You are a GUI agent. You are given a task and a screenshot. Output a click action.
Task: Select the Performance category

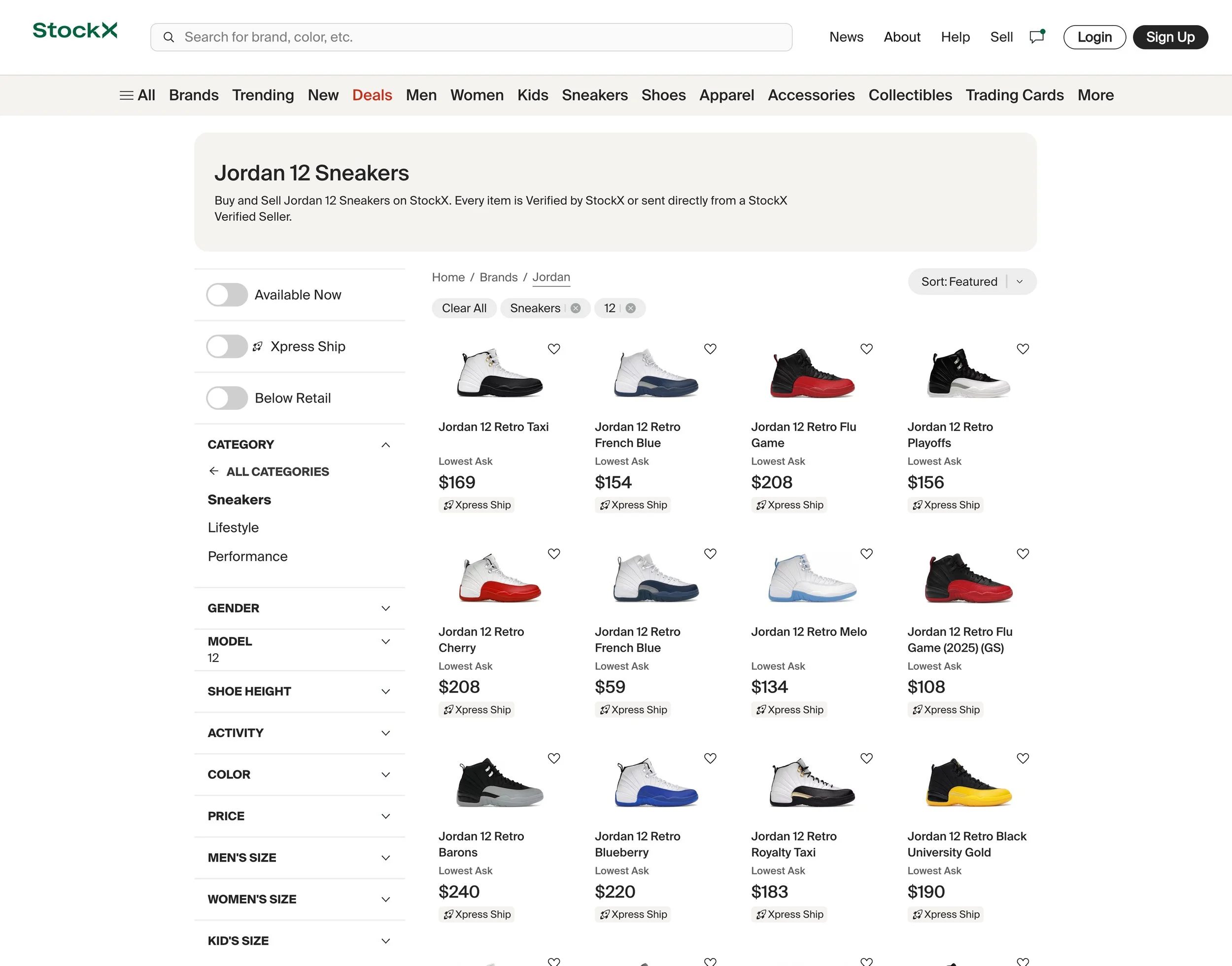pos(248,557)
